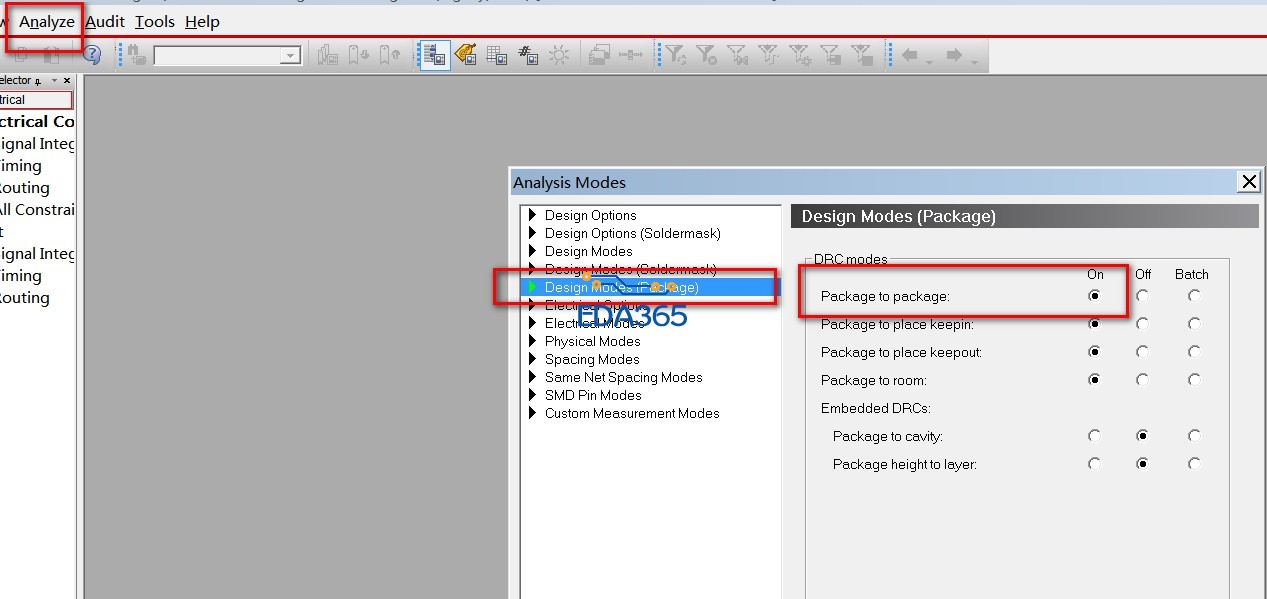Open the help question-mark icon in toolbar
The height and width of the screenshot is (599, 1267).
92,55
